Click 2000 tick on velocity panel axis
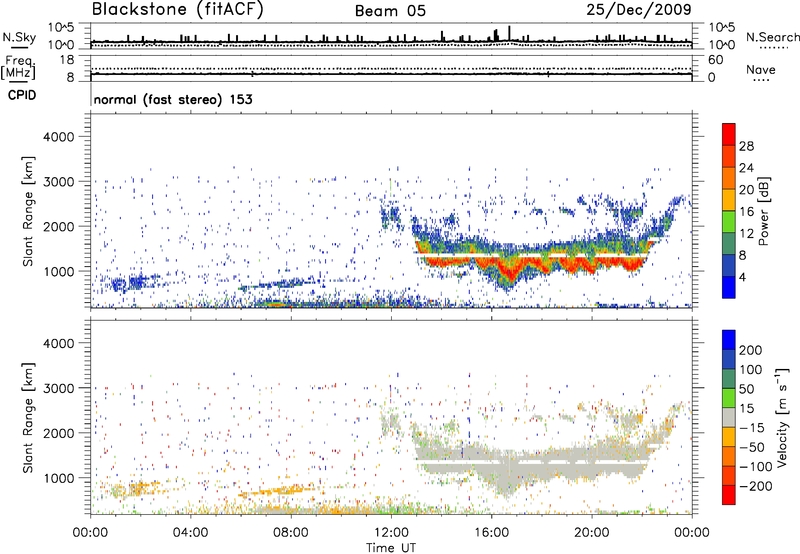 [x=59, y=433]
